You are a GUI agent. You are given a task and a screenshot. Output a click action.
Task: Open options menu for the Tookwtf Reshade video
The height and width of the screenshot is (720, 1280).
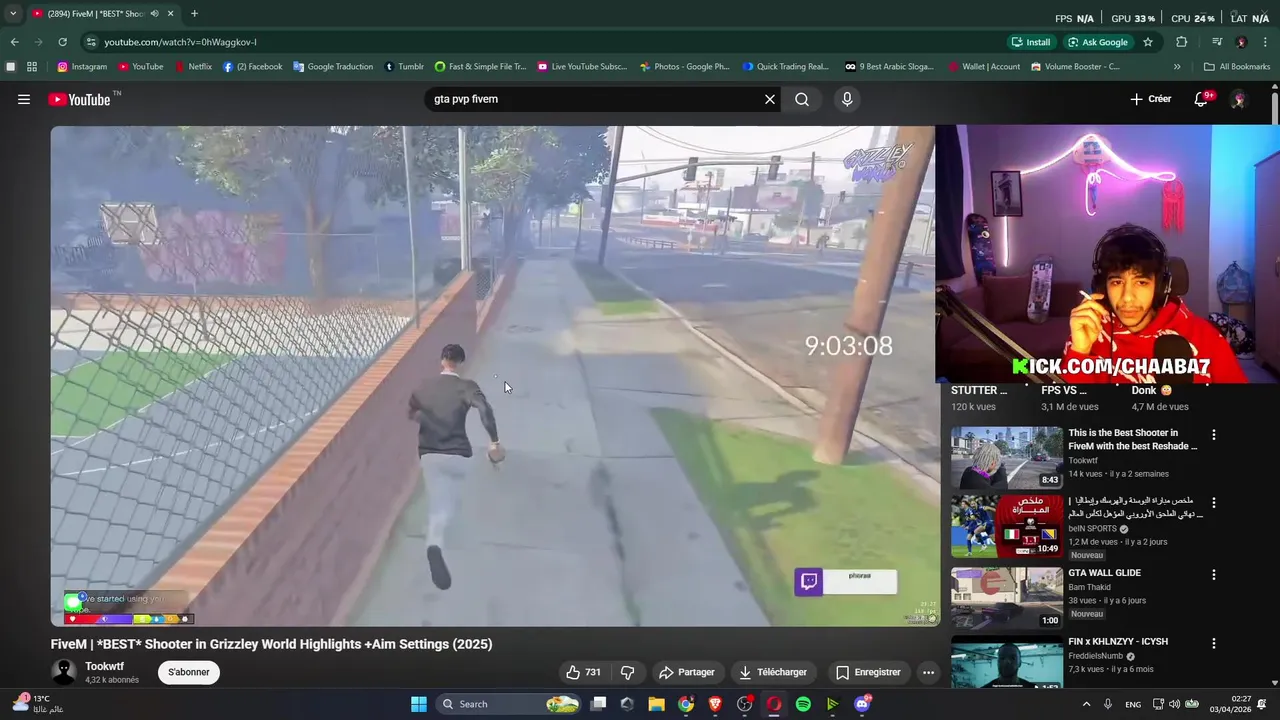(x=1214, y=435)
